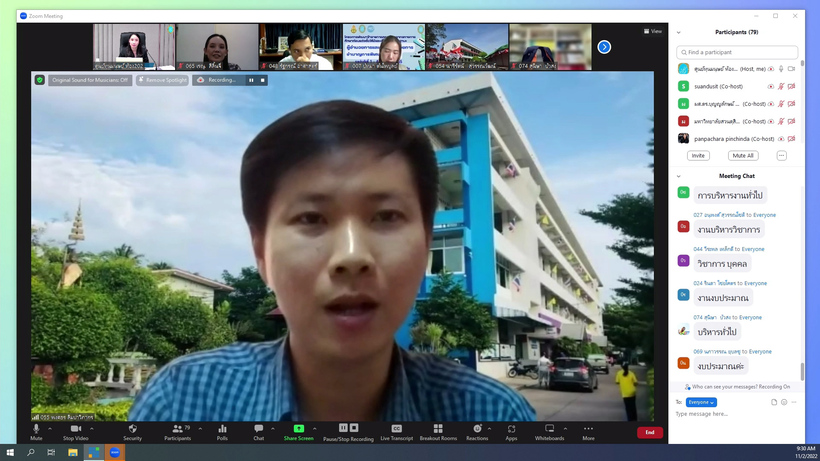Stop recording from bottom toolbar
This screenshot has height=461, width=820.
(354, 428)
